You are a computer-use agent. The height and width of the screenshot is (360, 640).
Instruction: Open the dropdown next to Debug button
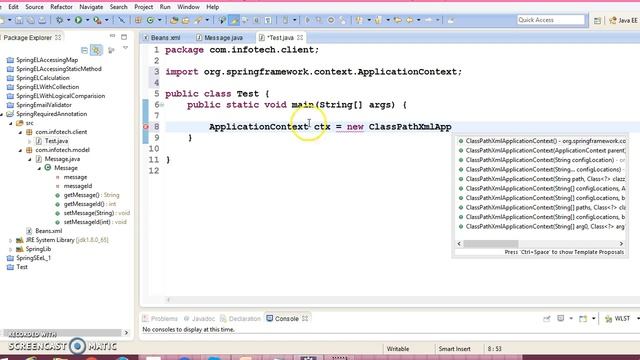pos(68,20)
